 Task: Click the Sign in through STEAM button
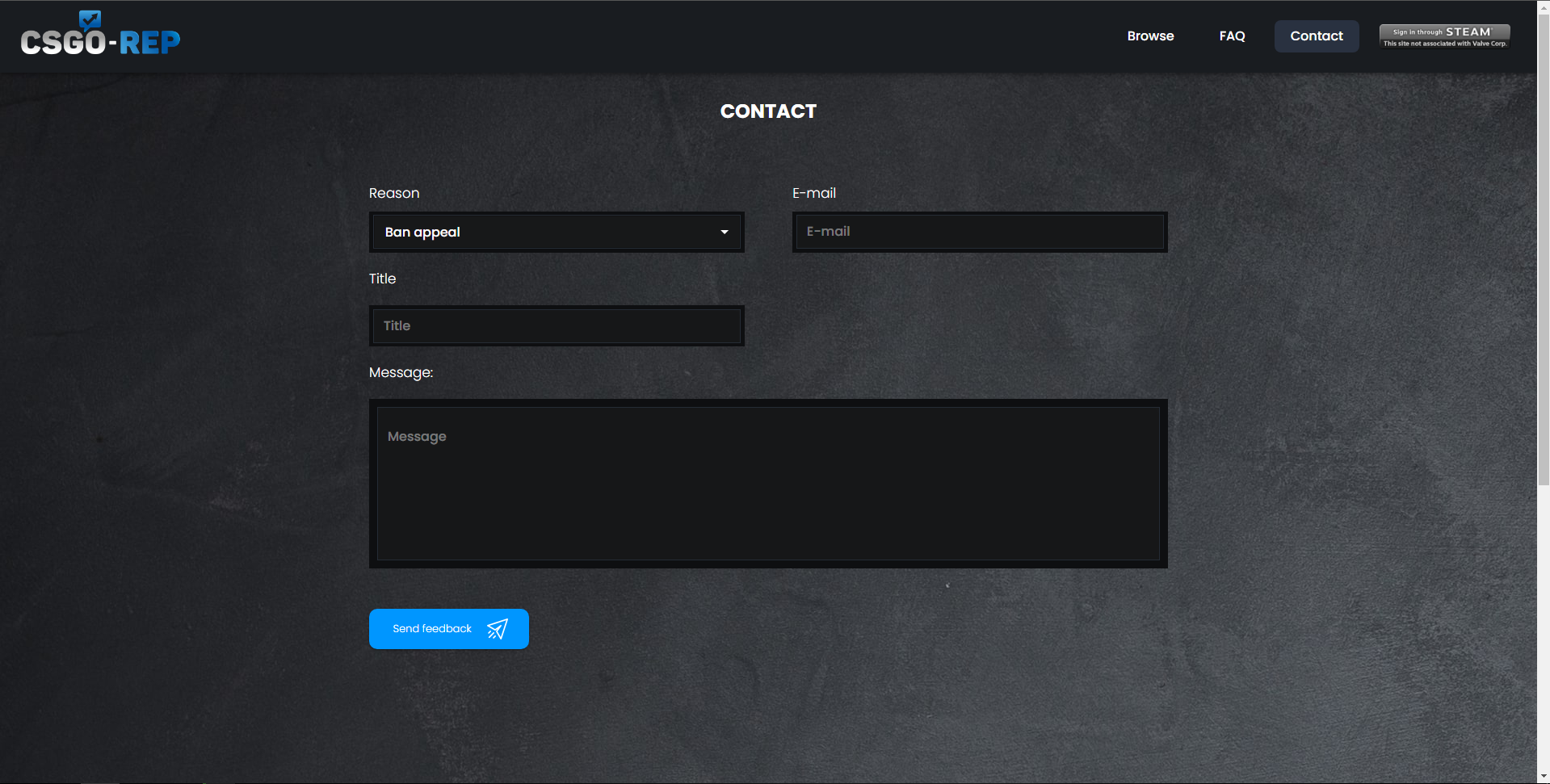(x=1443, y=35)
